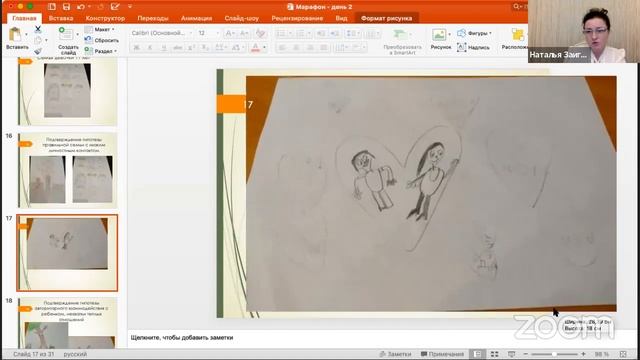Toggle bold (Ж) formatting
Image resolution: width=640 pixels, height=360 pixels.
pyautogui.click(x=137, y=48)
